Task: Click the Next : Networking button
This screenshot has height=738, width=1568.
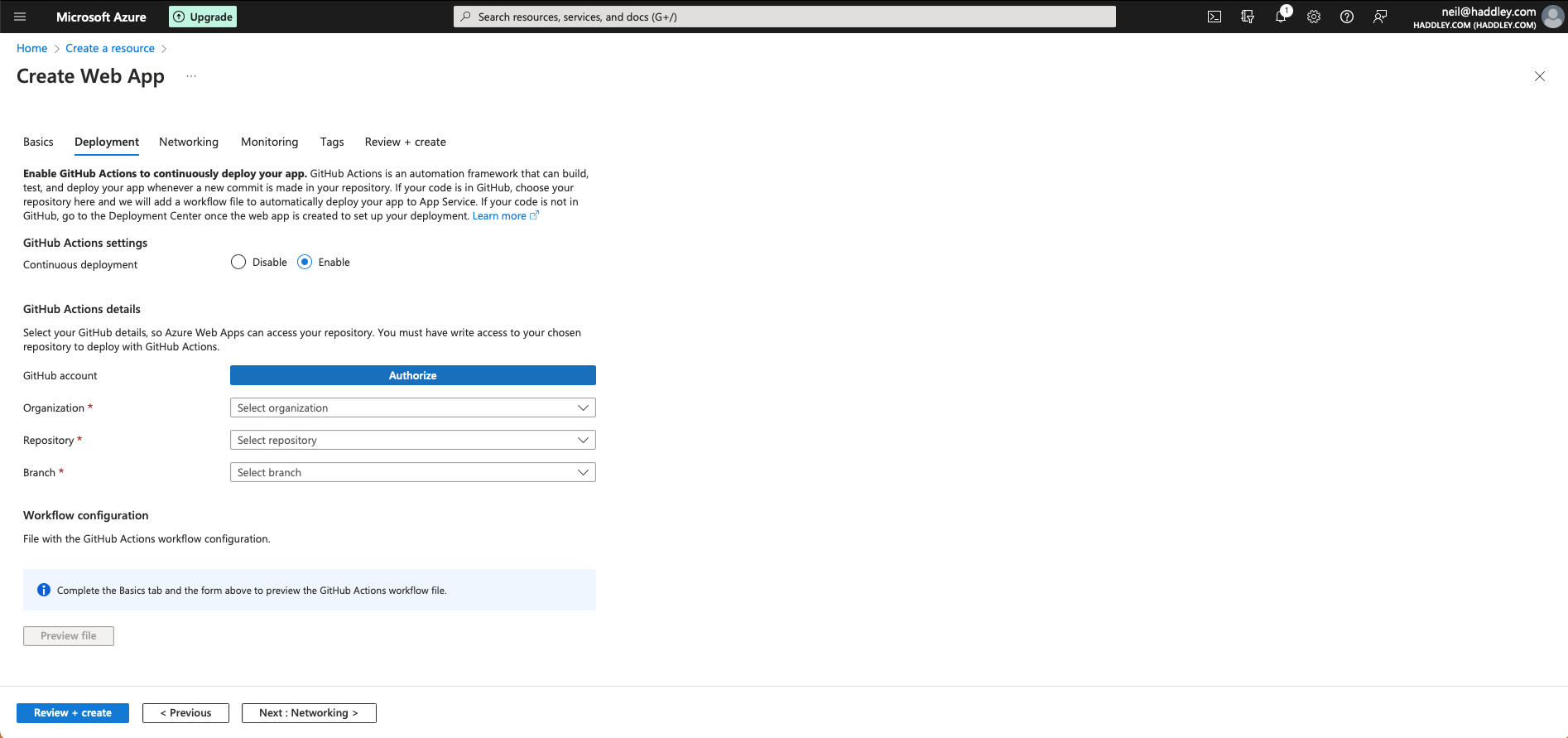Action: click(x=309, y=713)
